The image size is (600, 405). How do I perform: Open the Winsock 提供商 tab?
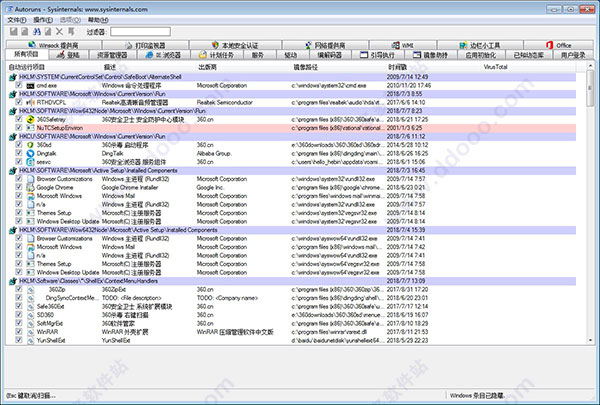(54, 45)
